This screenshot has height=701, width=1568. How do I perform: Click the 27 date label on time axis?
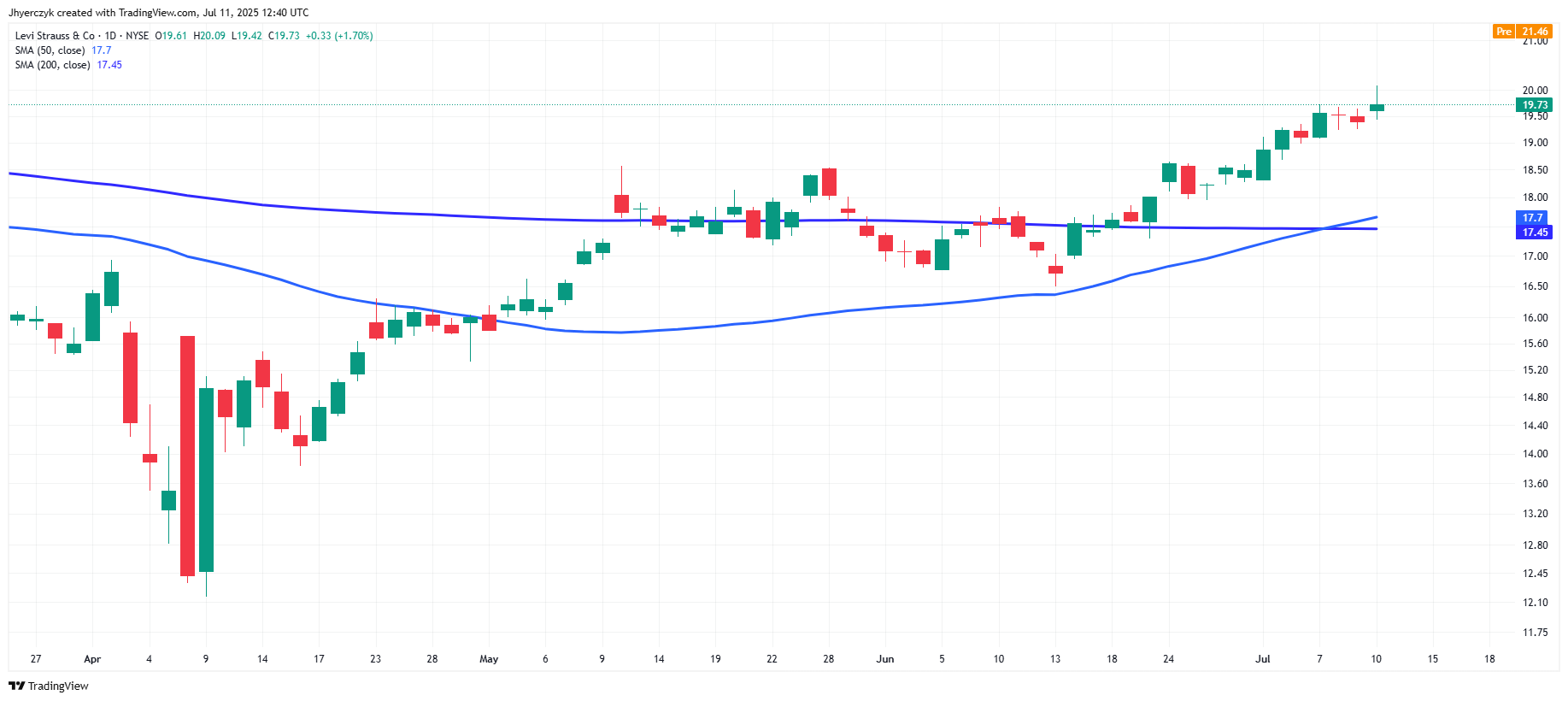pyautogui.click(x=36, y=659)
